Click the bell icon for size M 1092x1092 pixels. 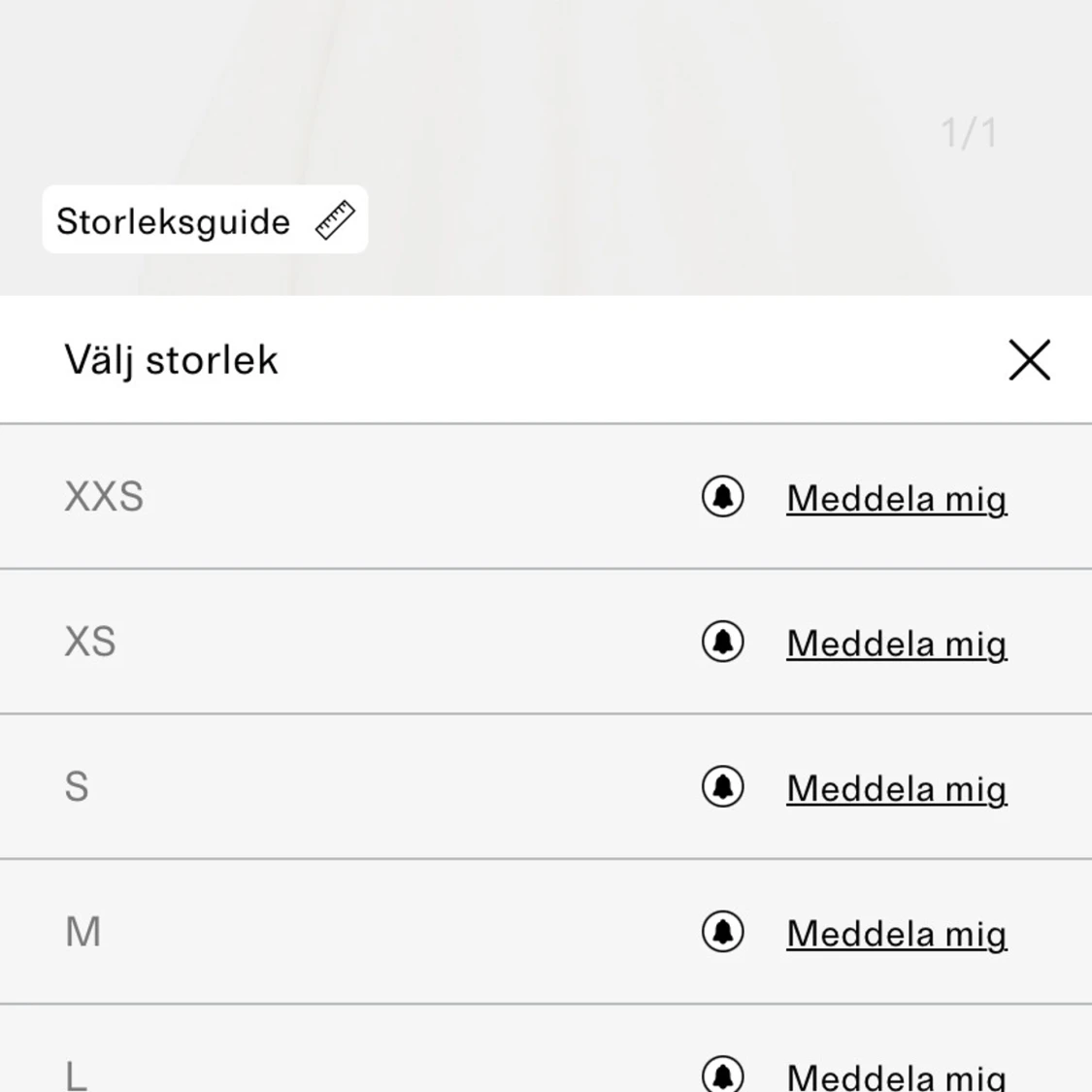click(x=723, y=931)
